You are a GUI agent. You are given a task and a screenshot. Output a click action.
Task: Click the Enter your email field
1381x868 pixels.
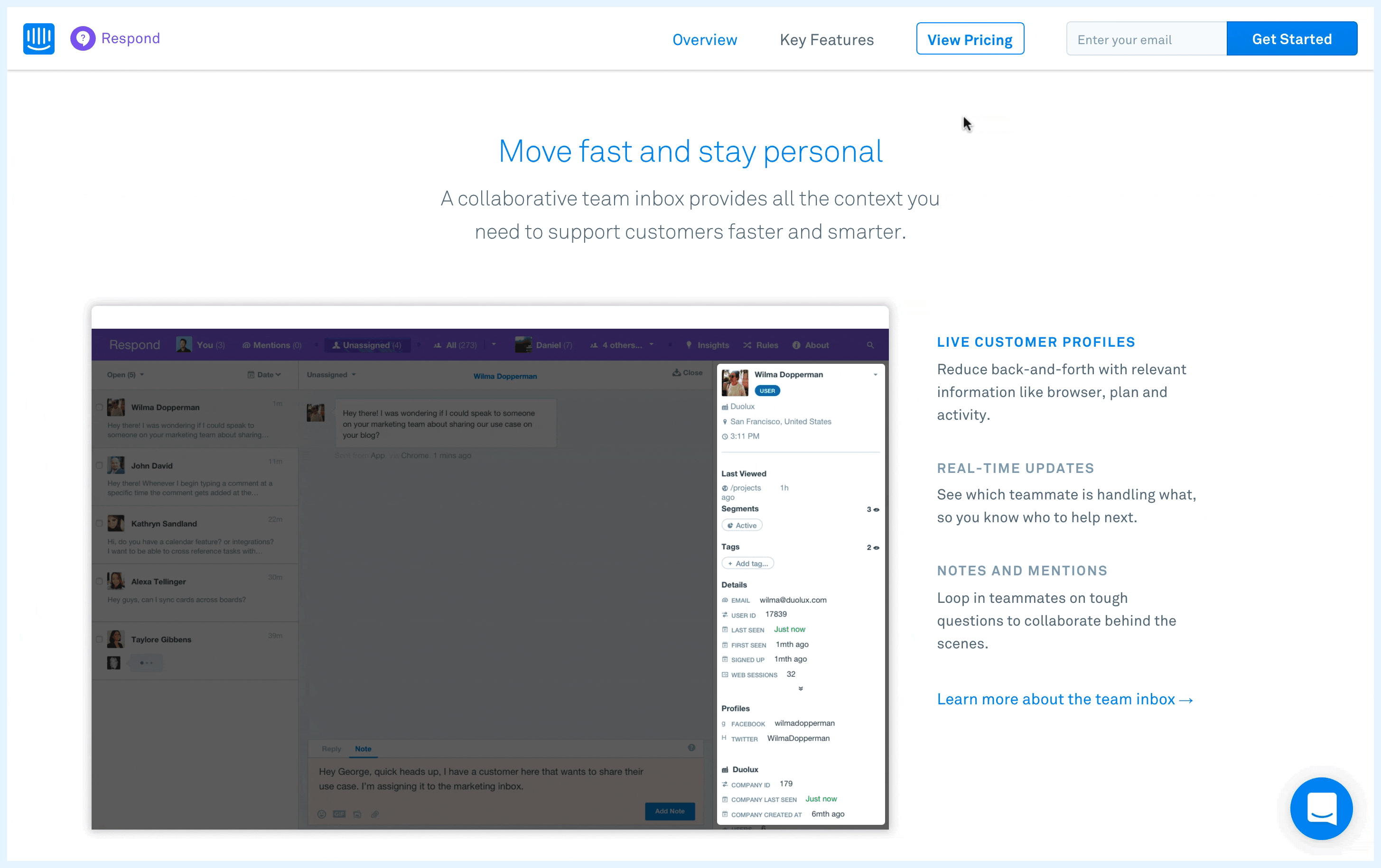1145,39
